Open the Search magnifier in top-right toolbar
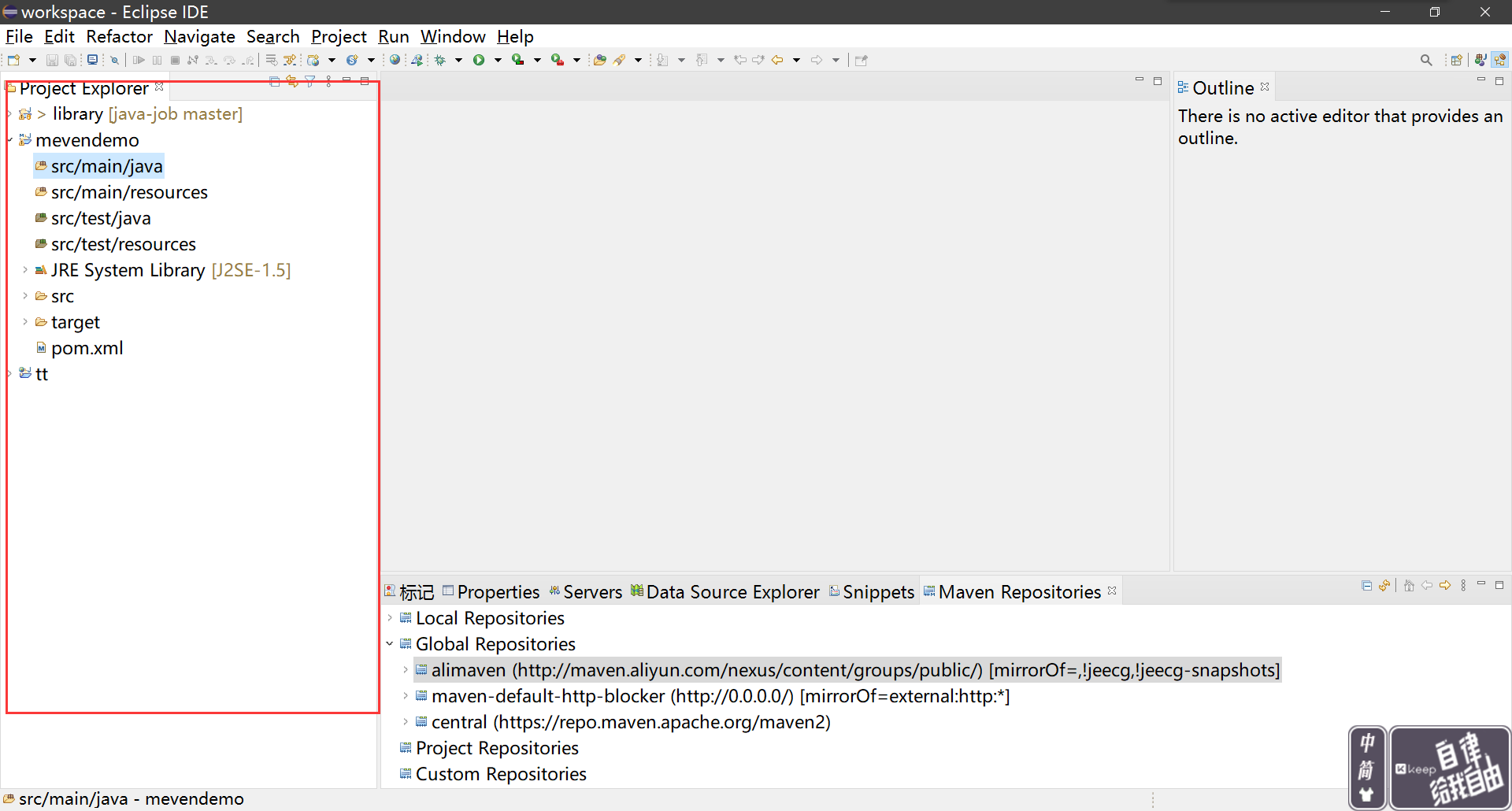 [1425, 60]
